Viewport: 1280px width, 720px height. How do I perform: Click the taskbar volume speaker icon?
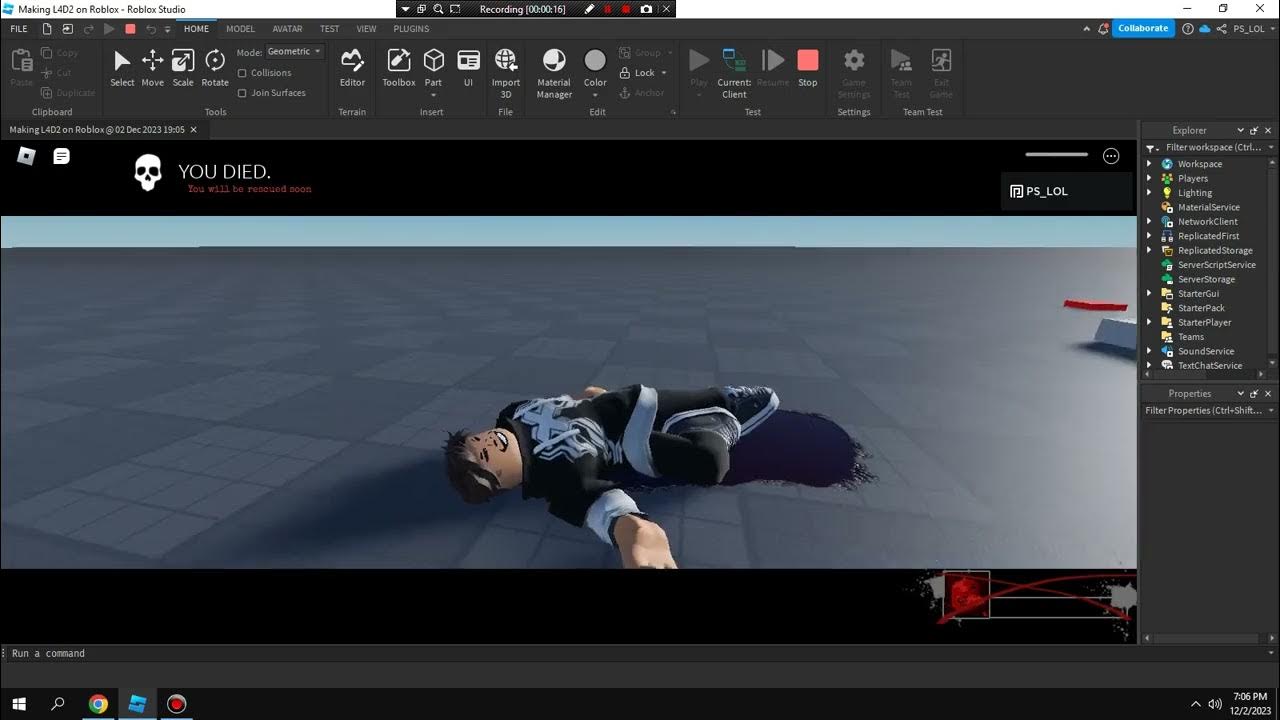coord(1215,704)
